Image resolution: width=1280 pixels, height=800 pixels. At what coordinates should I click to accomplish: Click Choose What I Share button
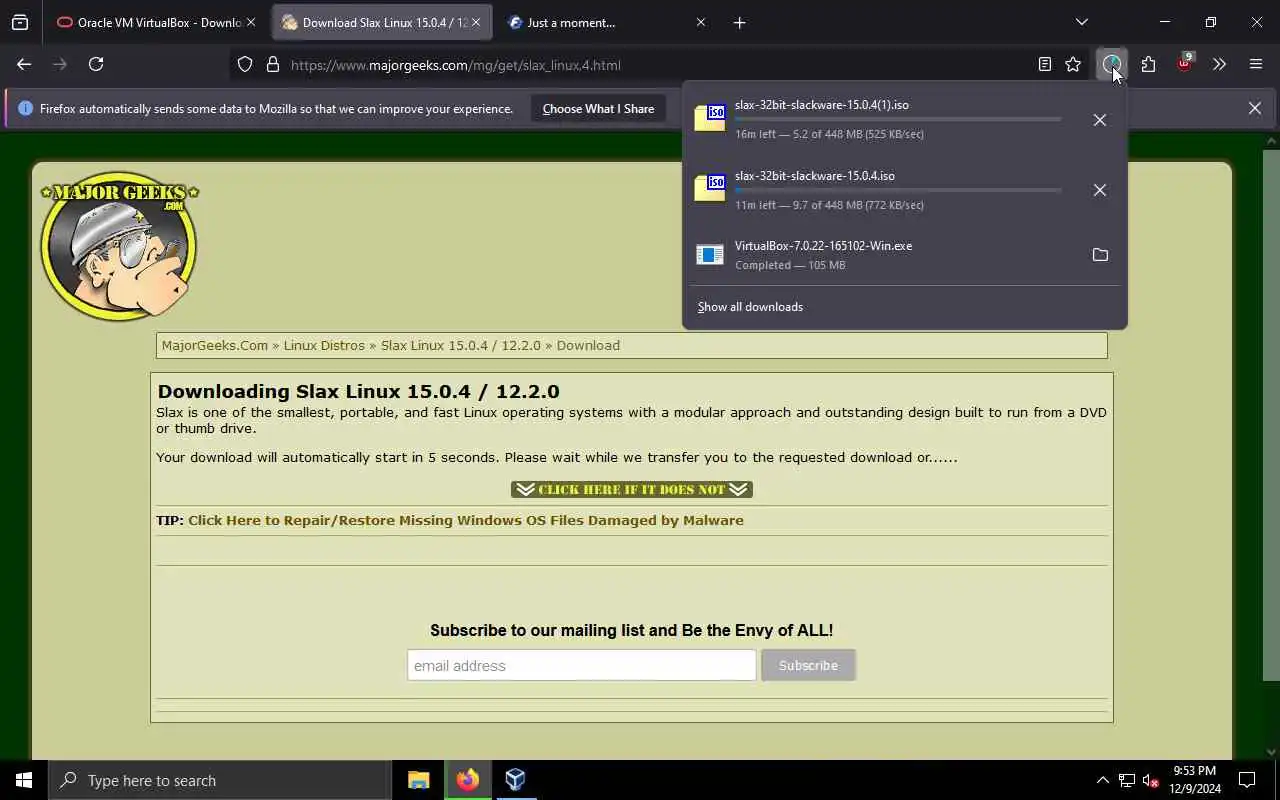(x=598, y=108)
